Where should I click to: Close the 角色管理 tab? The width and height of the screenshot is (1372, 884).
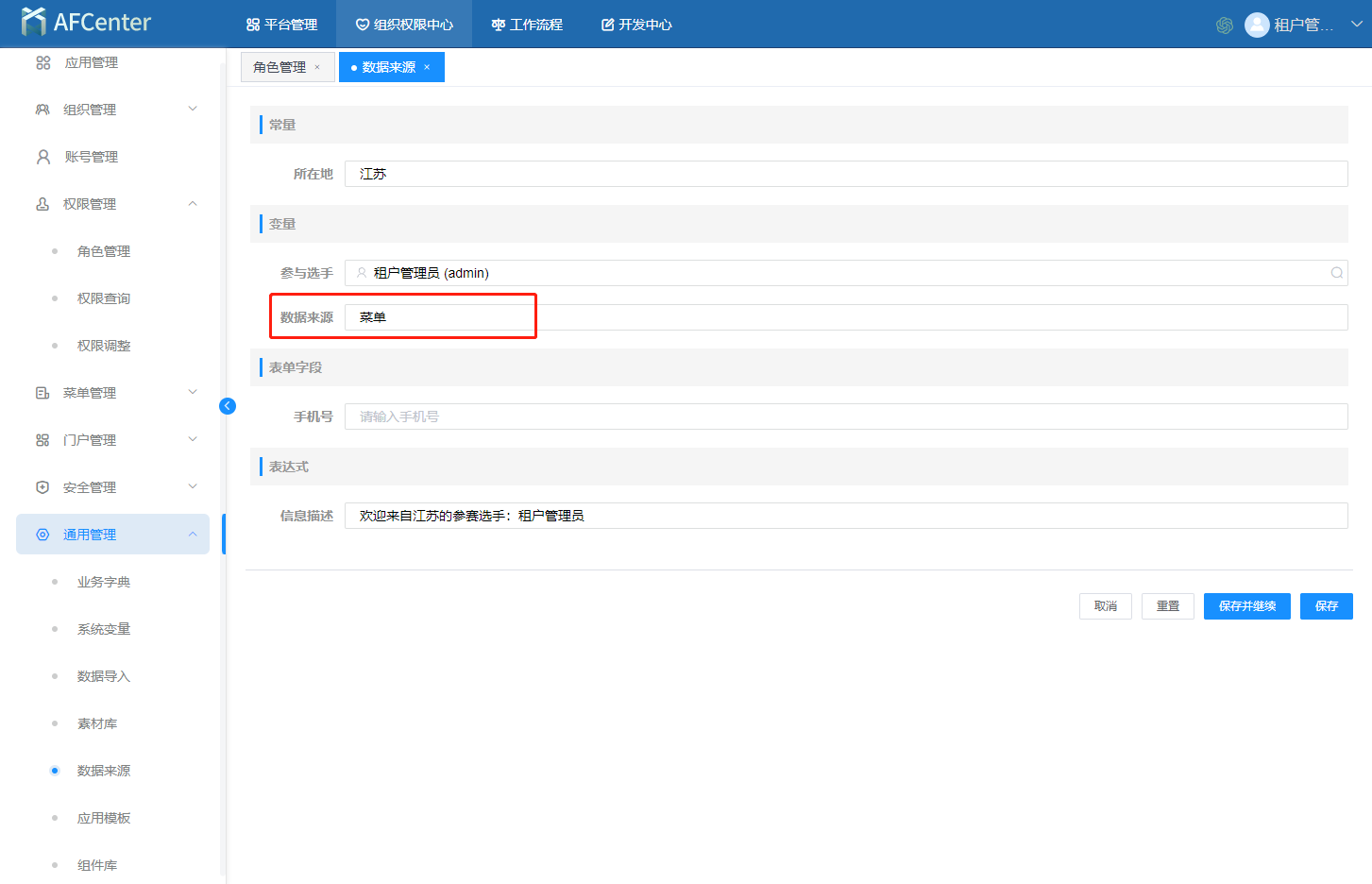(x=317, y=67)
